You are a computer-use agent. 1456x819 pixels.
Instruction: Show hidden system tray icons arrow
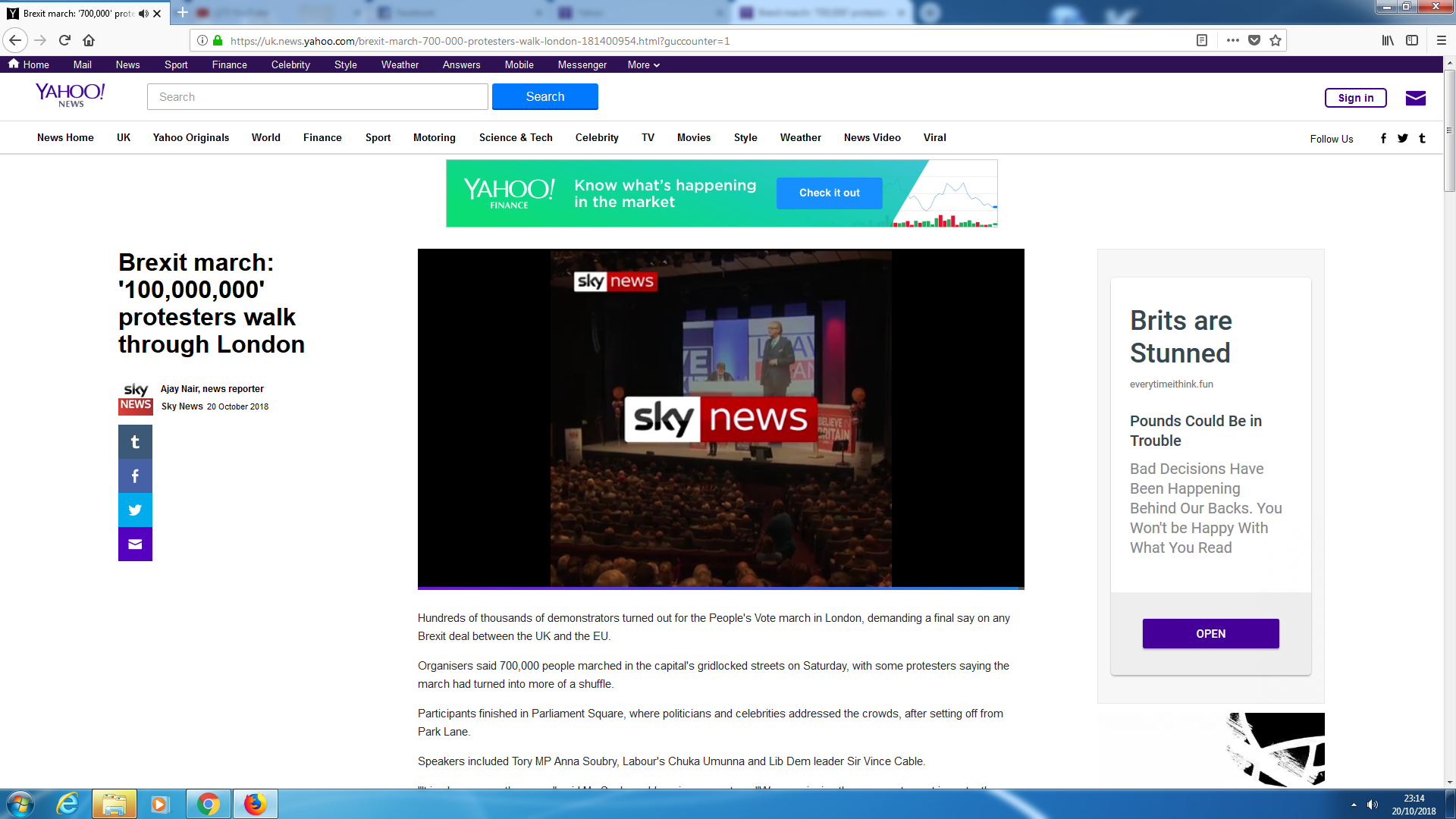click(1354, 805)
